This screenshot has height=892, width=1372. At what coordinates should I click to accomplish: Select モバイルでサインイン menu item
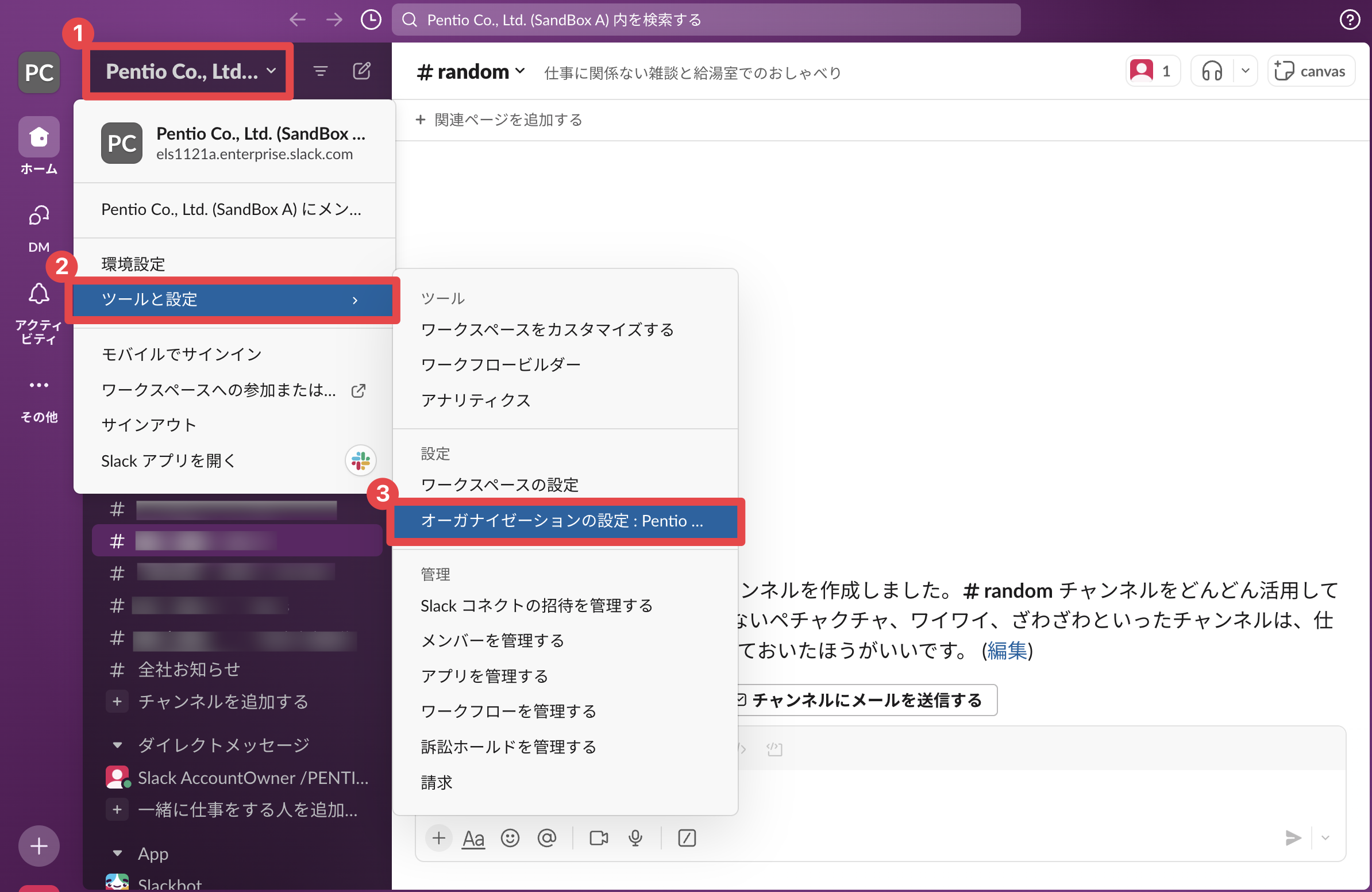click(x=233, y=354)
